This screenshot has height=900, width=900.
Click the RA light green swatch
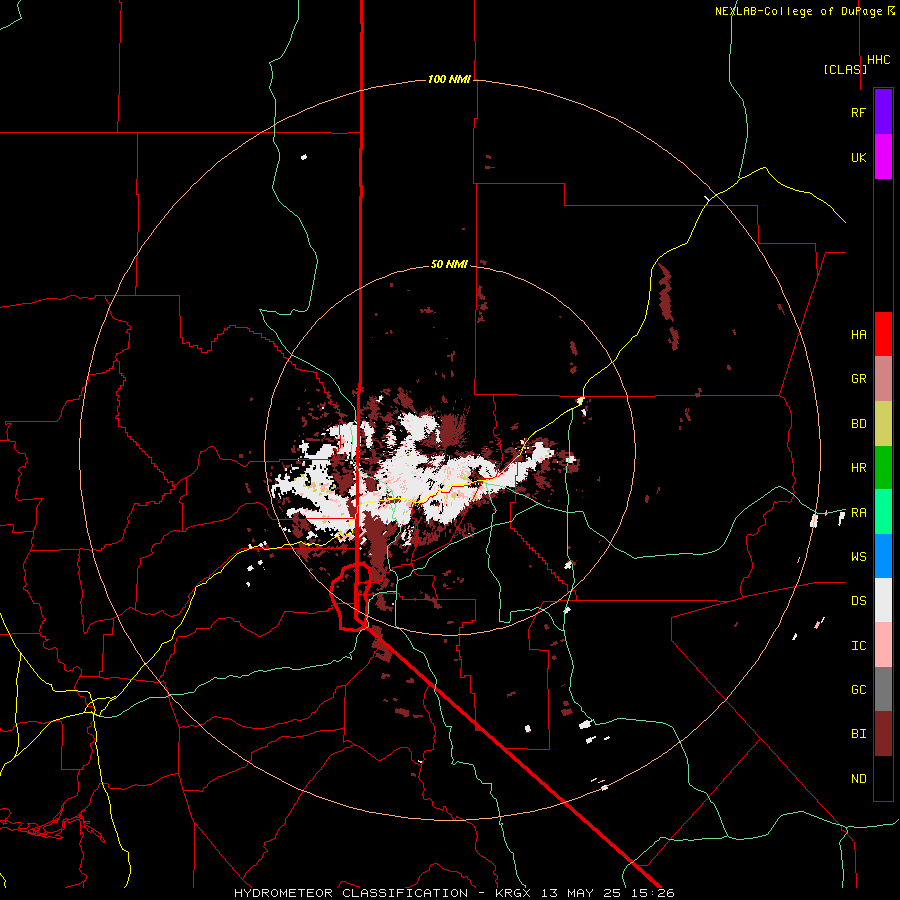[x=883, y=512]
